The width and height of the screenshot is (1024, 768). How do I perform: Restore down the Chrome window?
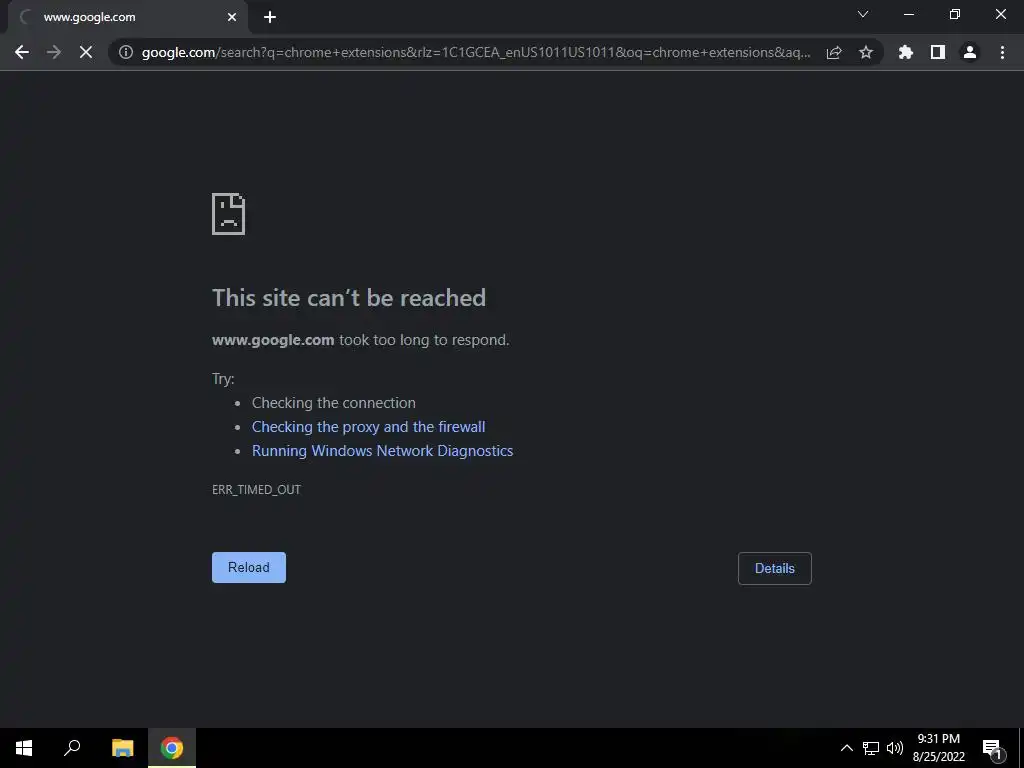coord(955,14)
